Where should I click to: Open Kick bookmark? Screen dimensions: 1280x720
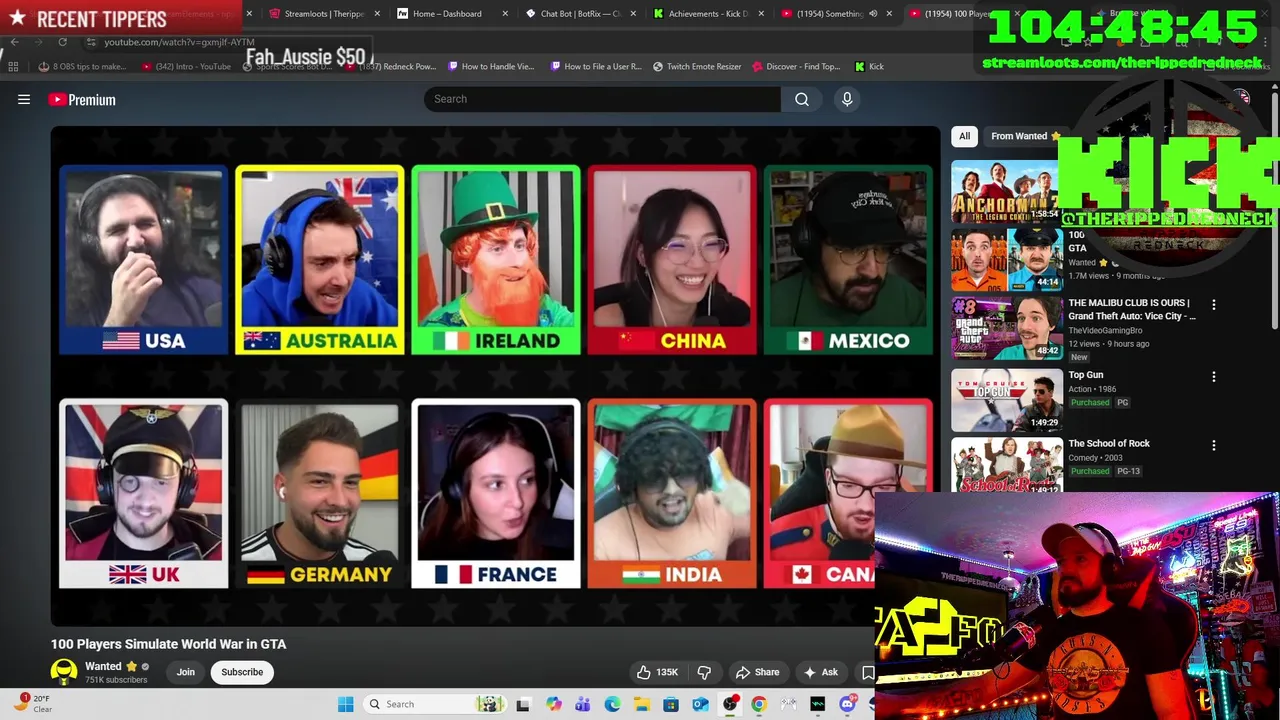point(869,66)
